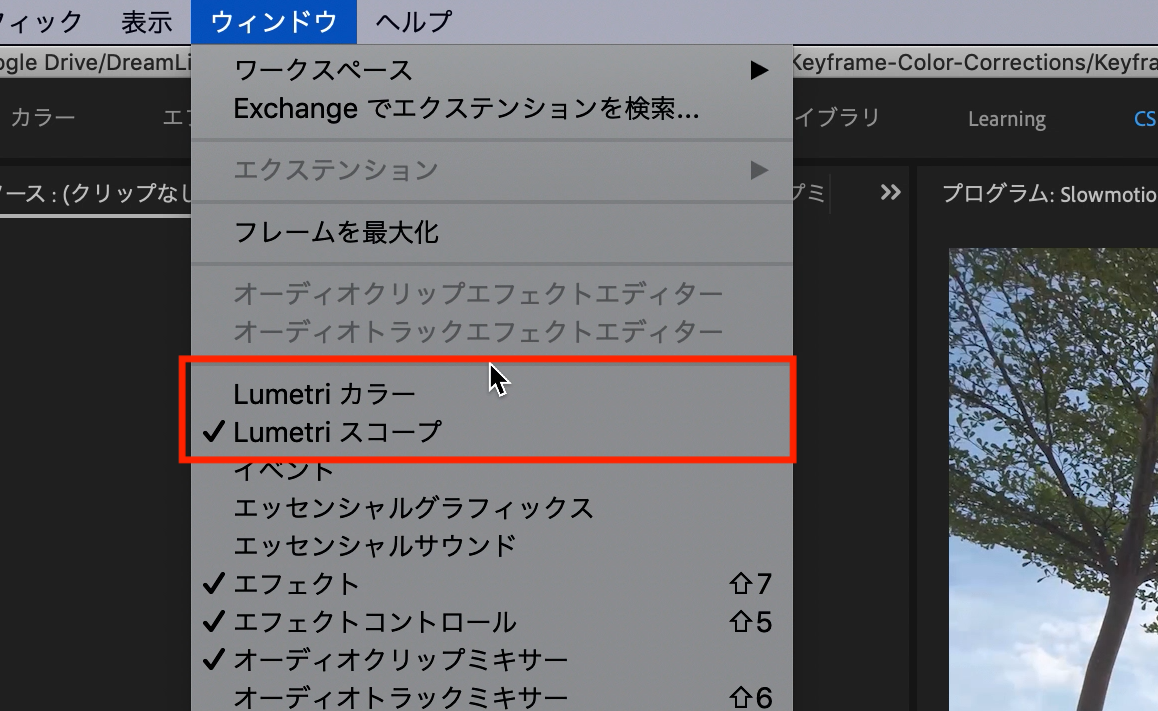This screenshot has height=711, width=1158.
Task: Switch to the Learning workspace tab
Action: (1007, 119)
